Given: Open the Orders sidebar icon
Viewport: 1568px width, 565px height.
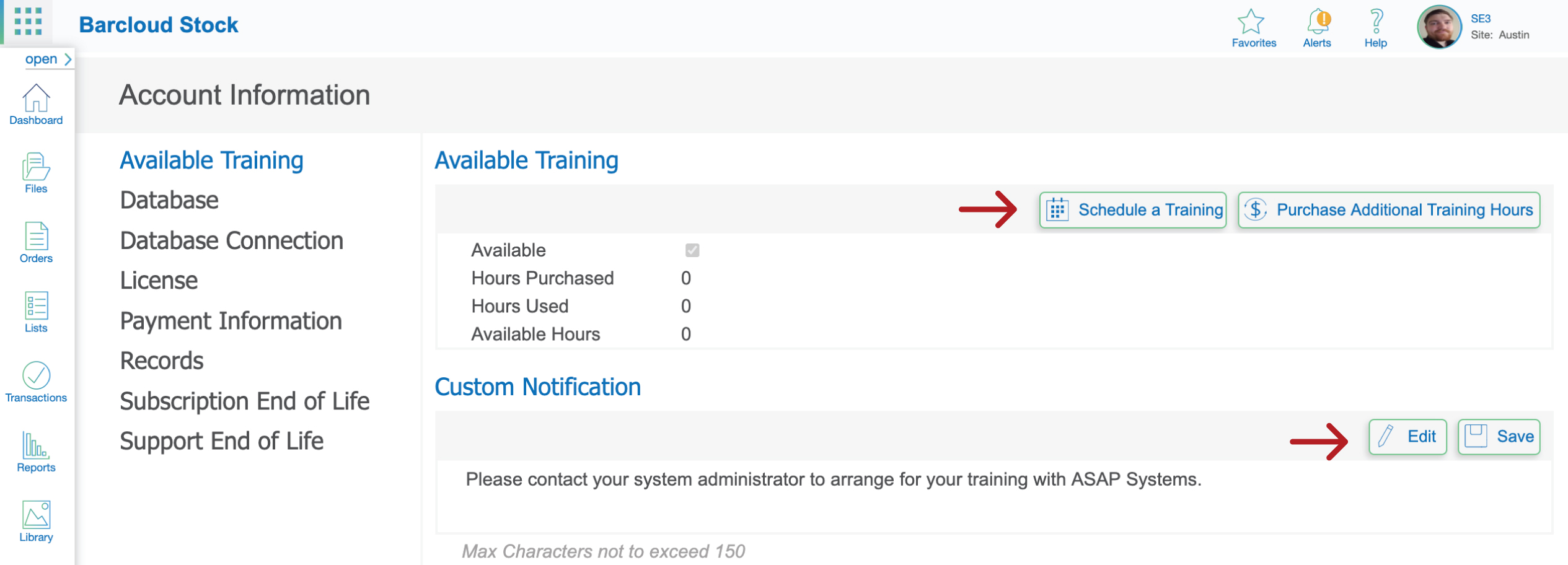Looking at the screenshot, I should [36, 236].
